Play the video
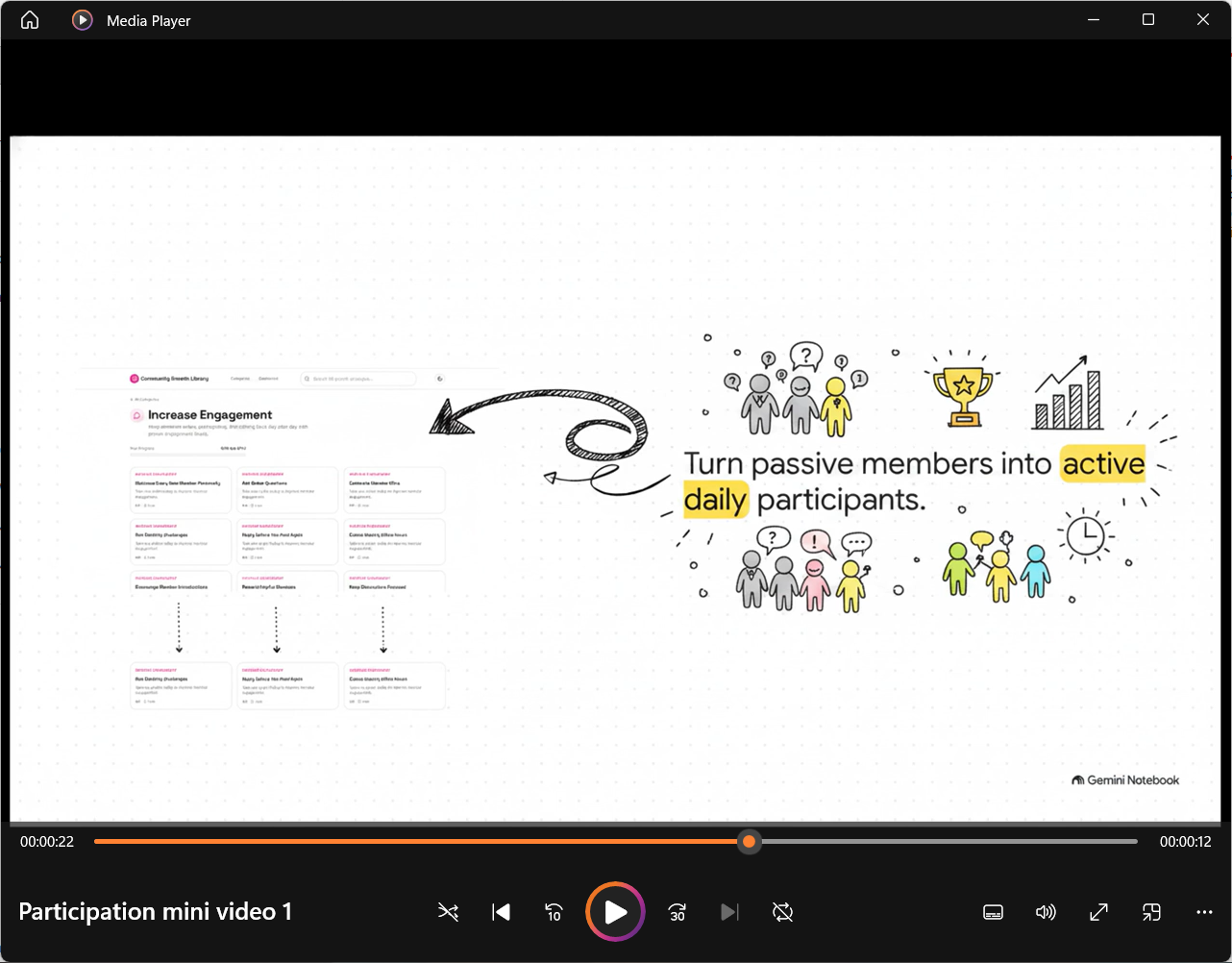Image resolution: width=1232 pixels, height=963 pixels. coord(615,912)
